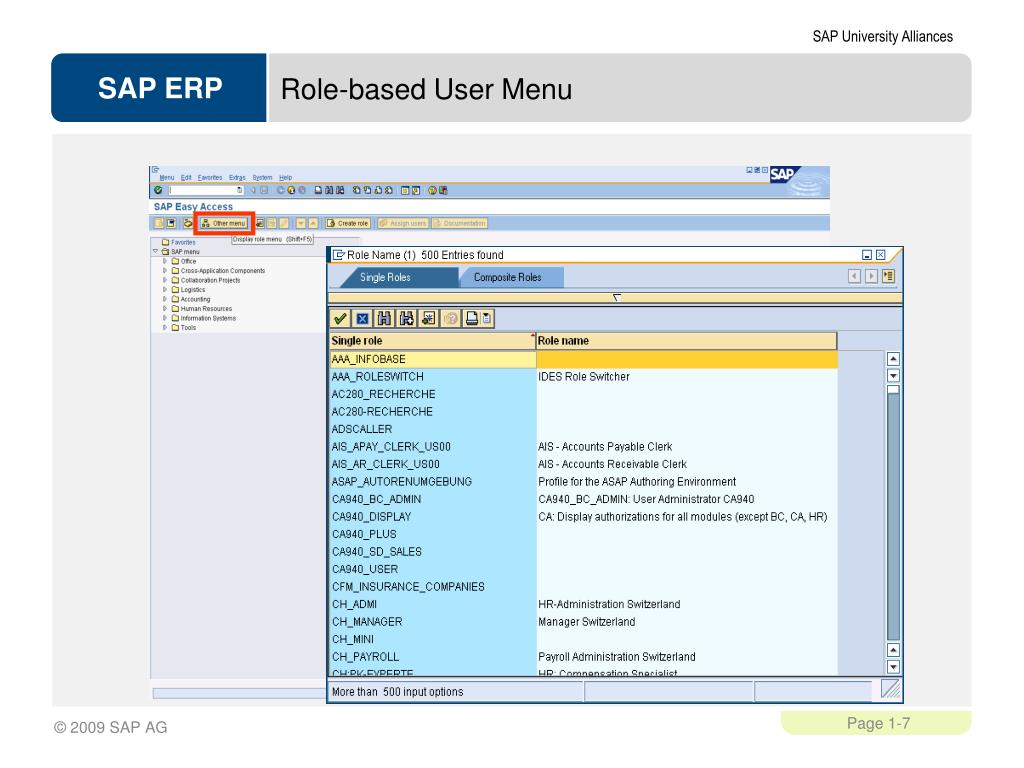Click the Role name column header
This screenshot has height=768, width=1024.
point(686,341)
